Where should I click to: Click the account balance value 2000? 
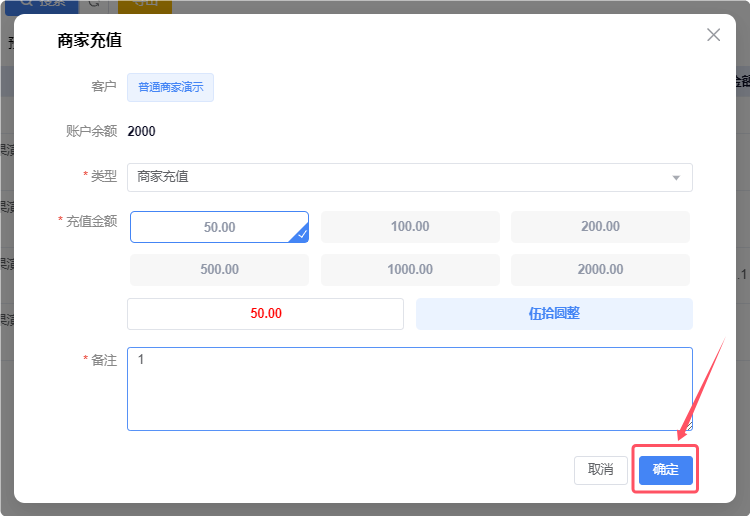point(142,131)
